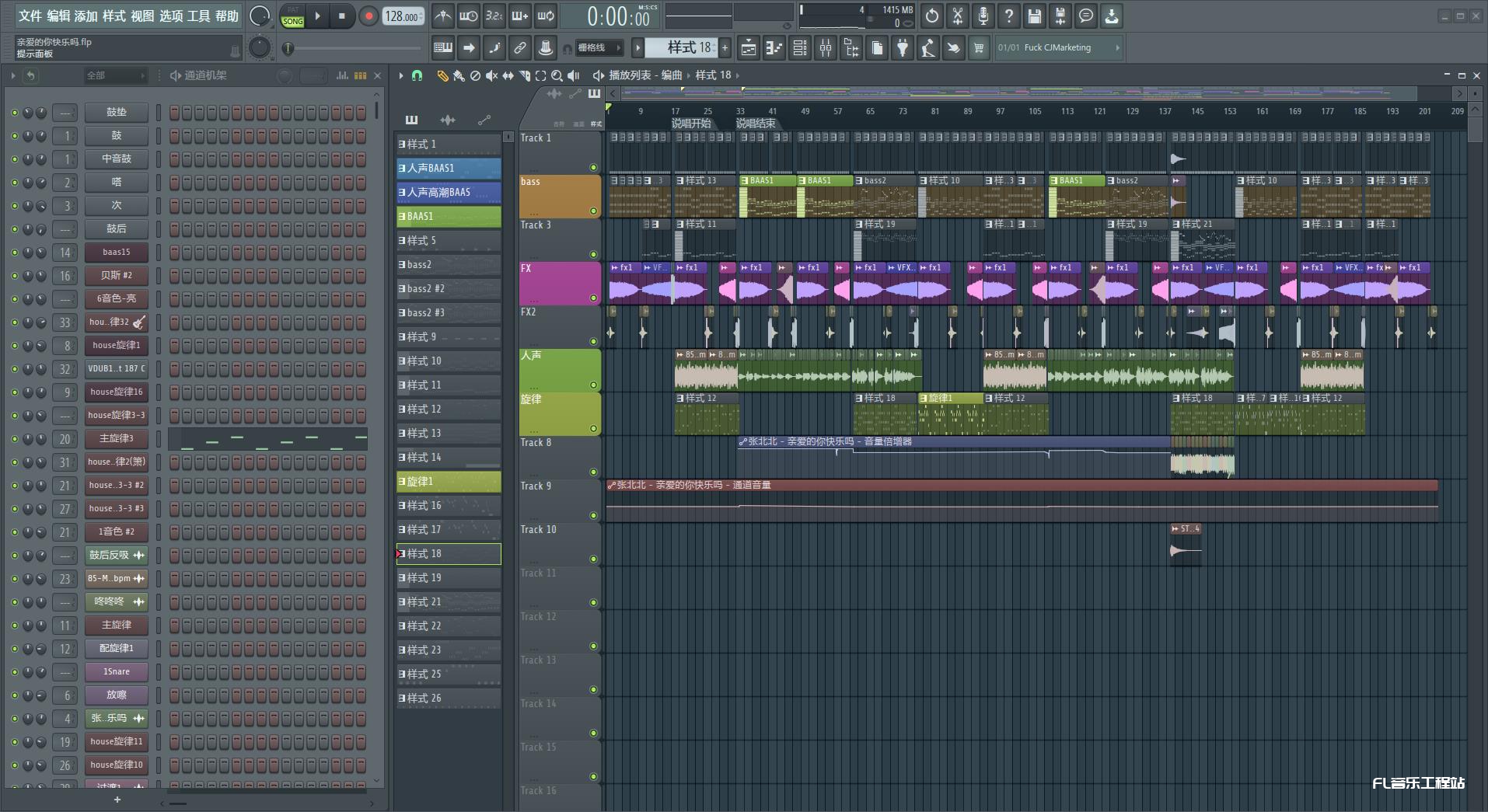Select the playback speaker tool in playlist

[574, 75]
